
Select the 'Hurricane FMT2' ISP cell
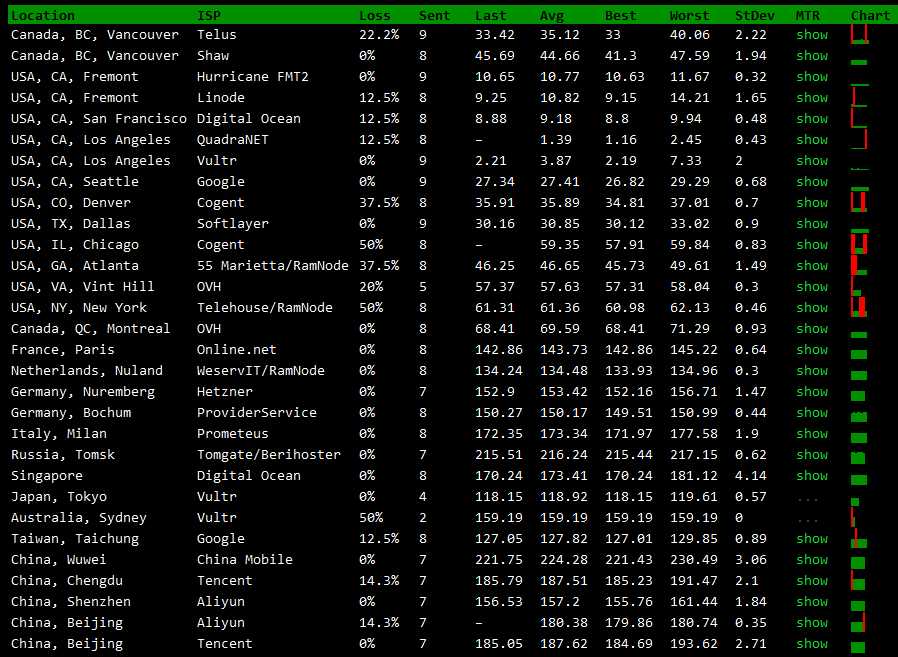coord(253,77)
